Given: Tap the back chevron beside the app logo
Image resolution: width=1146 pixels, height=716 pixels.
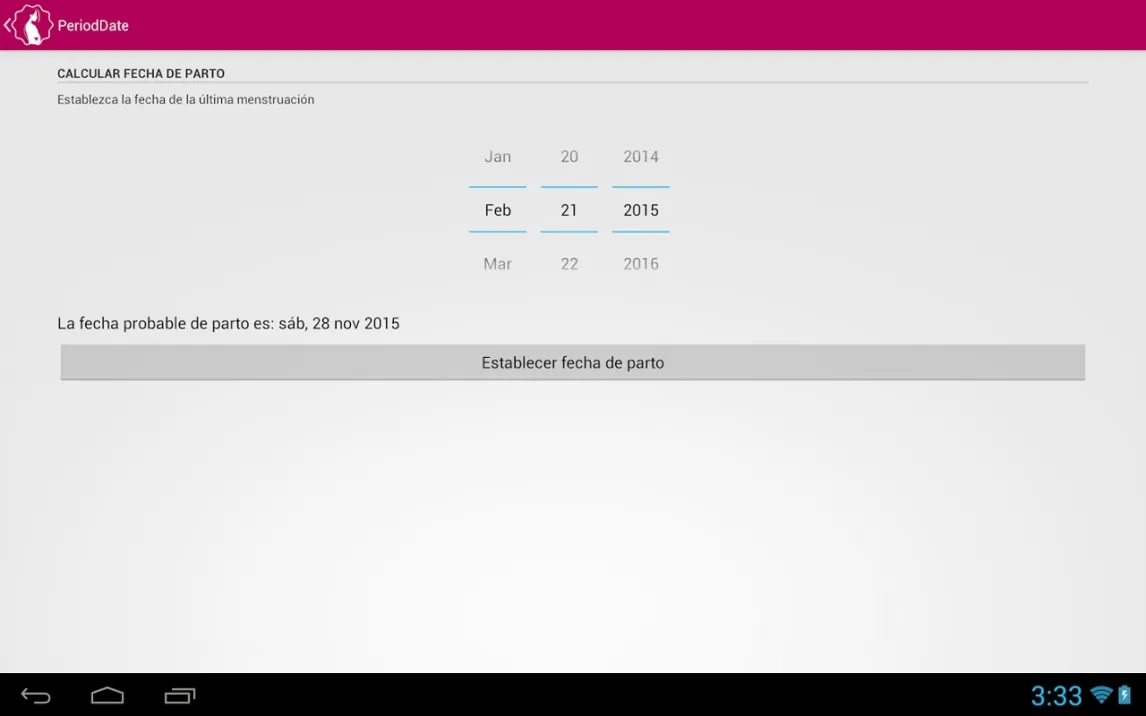Looking at the screenshot, I should [x=7, y=25].
